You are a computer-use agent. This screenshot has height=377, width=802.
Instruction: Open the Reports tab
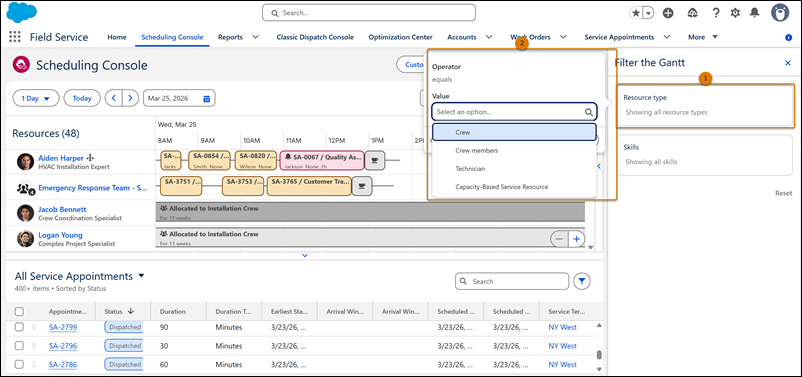pyautogui.click(x=230, y=37)
